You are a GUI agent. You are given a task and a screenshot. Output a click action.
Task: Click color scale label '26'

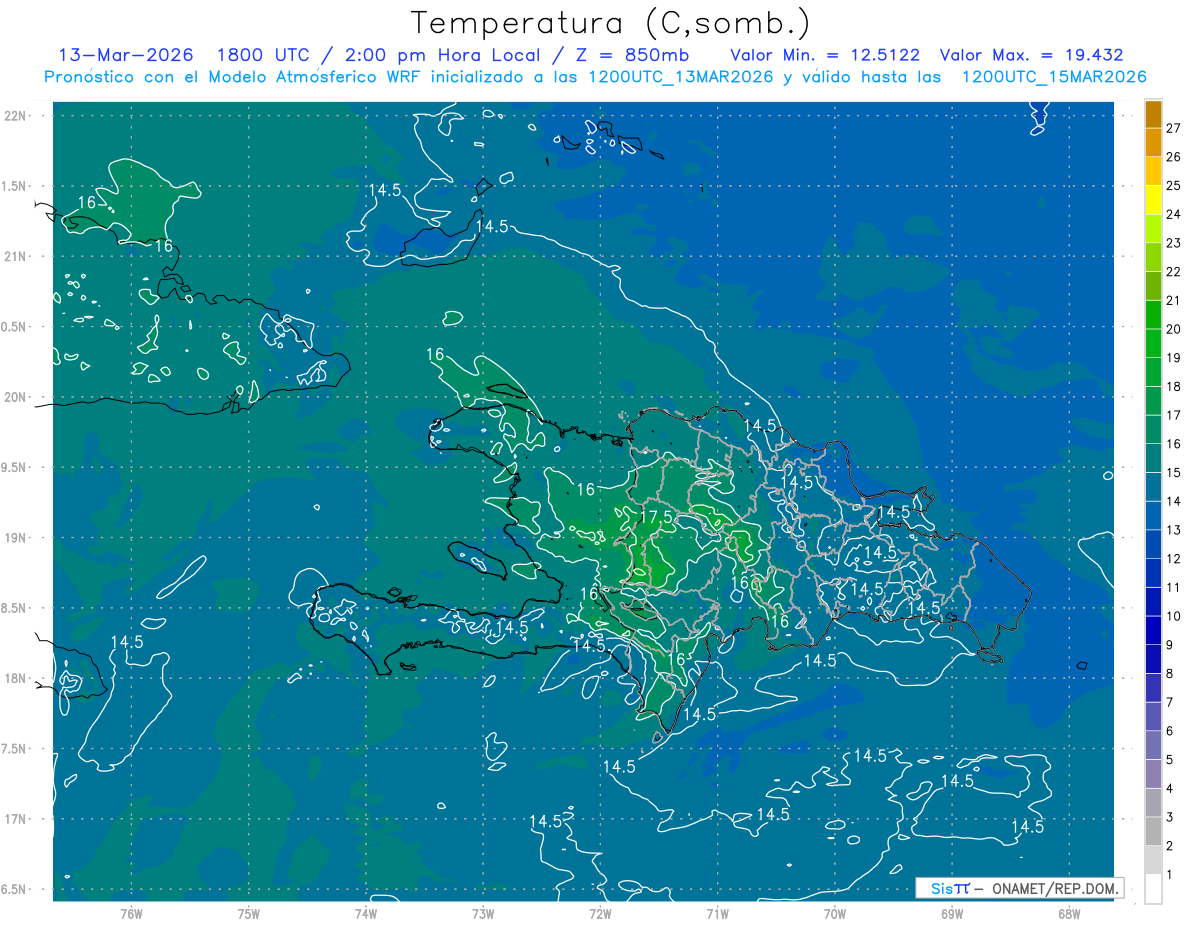tap(1174, 157)
